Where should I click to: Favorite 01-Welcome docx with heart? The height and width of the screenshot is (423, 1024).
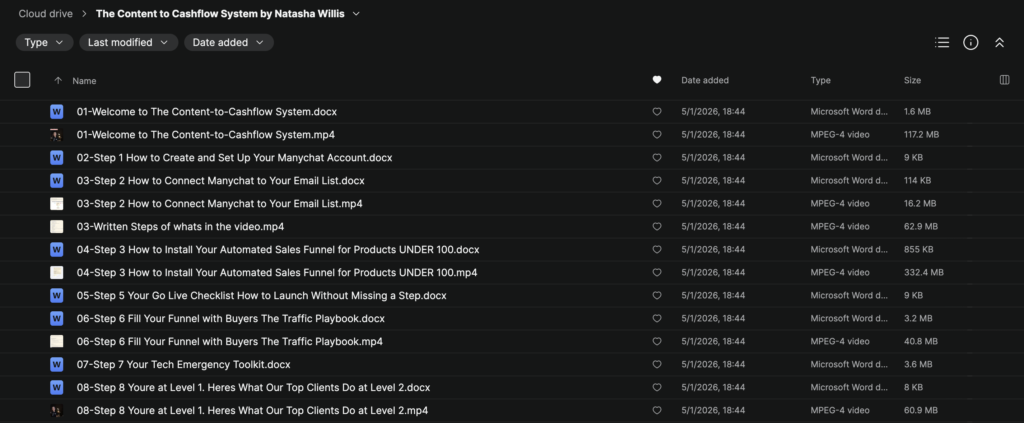pyautogui.click(x=657, y=112)
